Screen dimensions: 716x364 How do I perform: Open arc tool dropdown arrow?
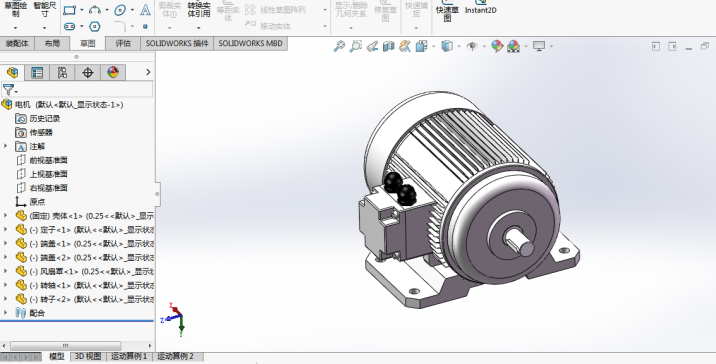(107, 10)
